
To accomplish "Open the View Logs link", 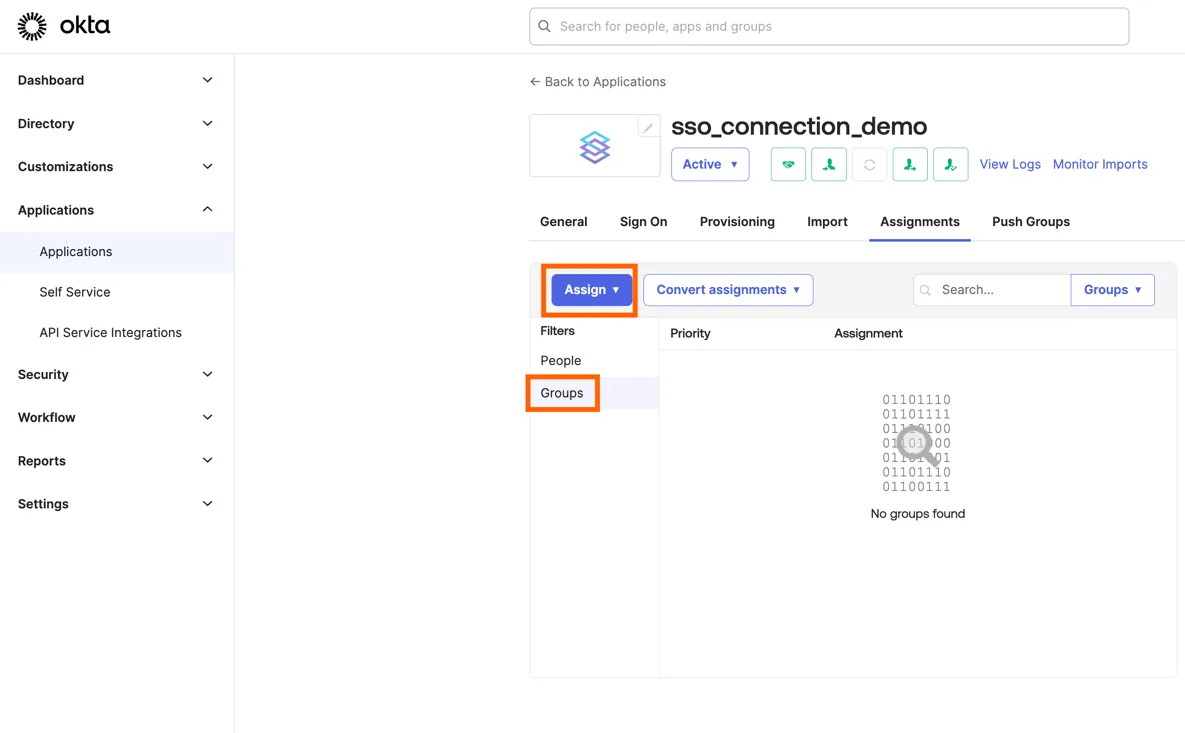I will [1010, 164].
